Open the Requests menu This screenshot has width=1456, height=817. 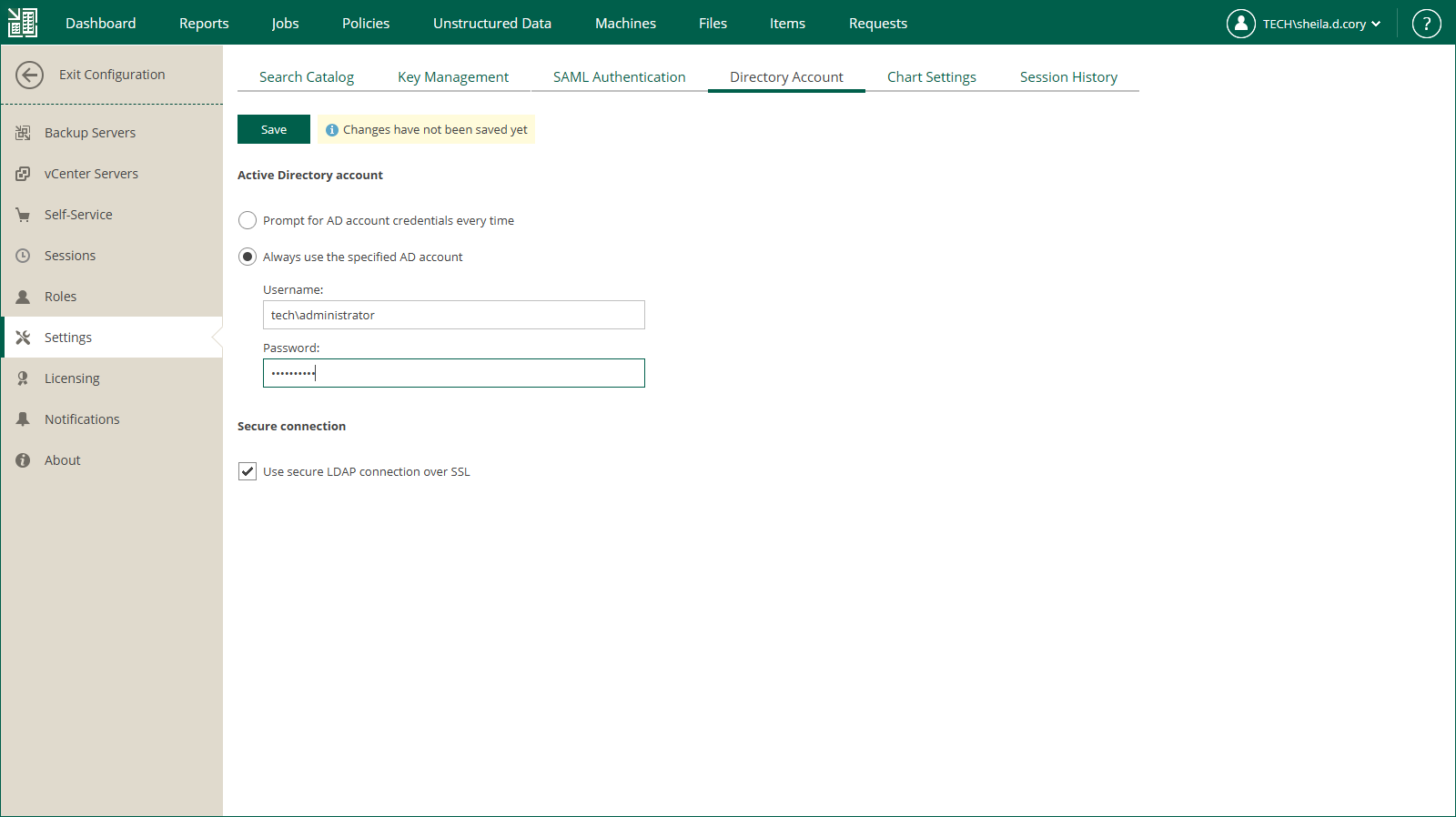point(878,24)
